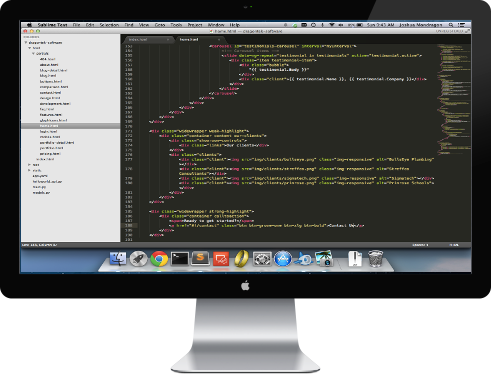Open app.yaml in the sidebar

[x=40, y=176]
